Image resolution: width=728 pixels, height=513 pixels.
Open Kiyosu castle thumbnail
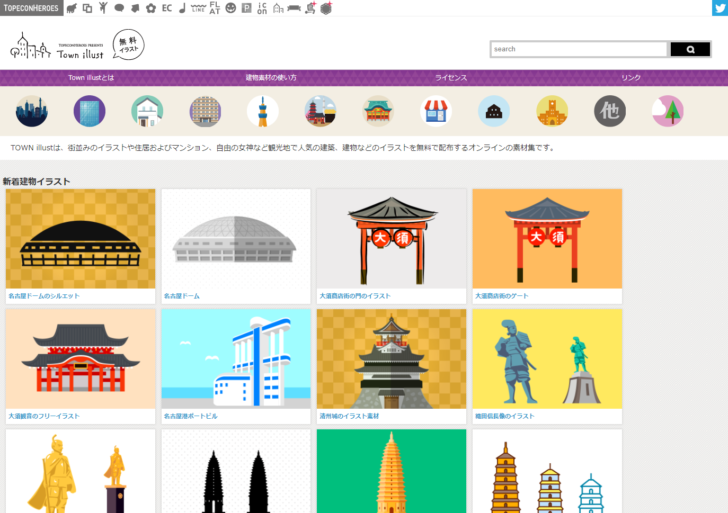[x=391, y=359]
